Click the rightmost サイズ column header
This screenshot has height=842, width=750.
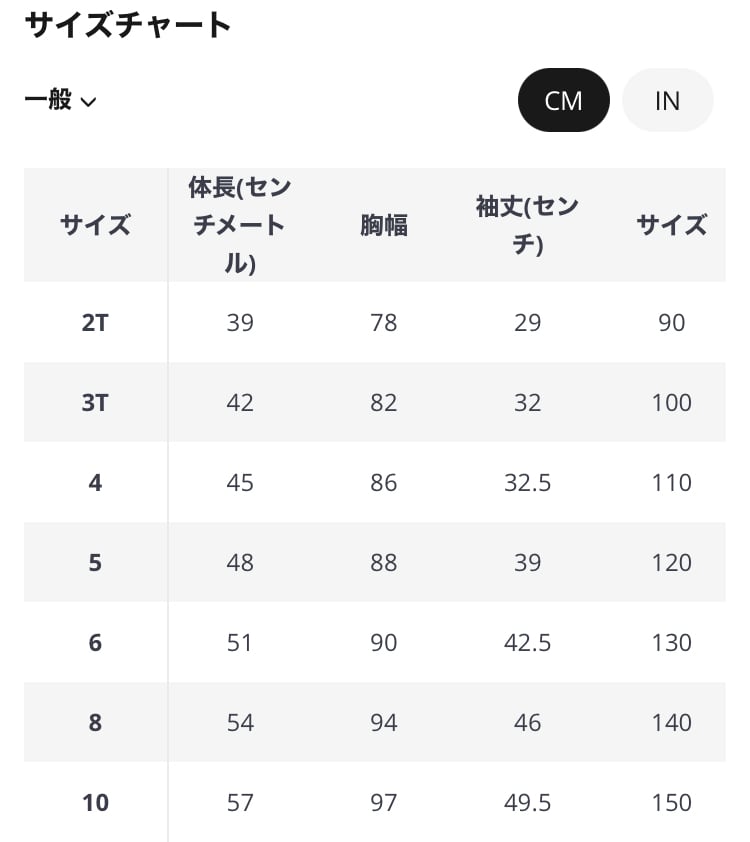[x=671, y=225]
